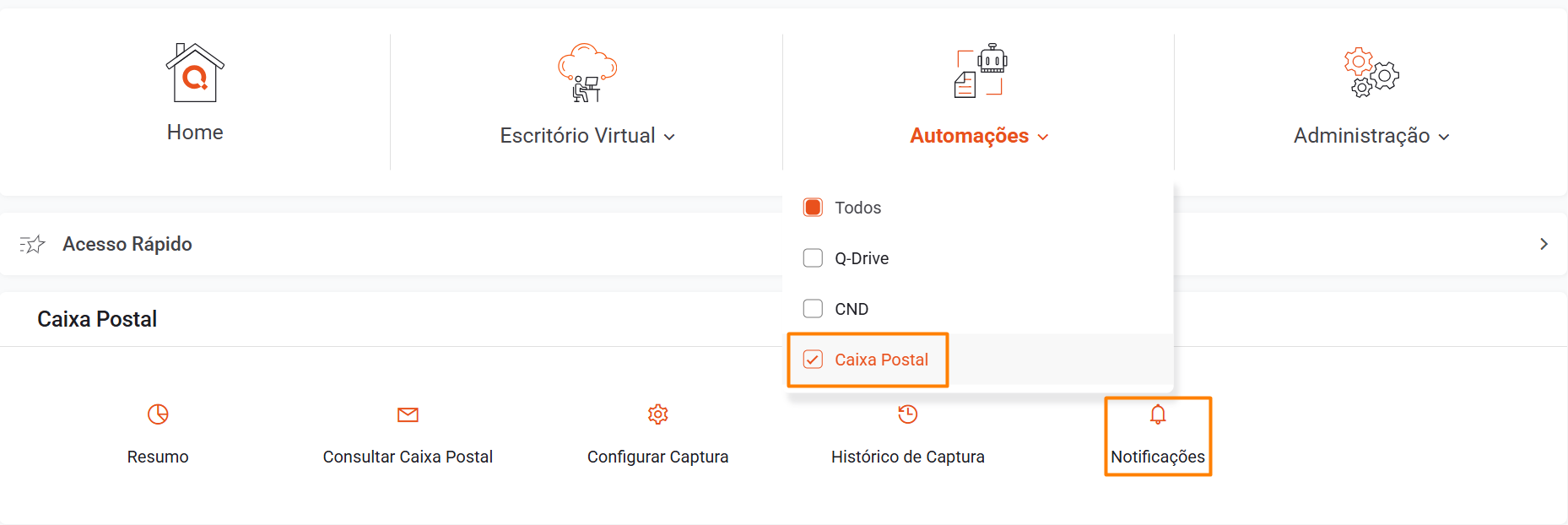The height and width of the screenshot is (525, 1568).
Task: Click the Configurar Captura gear icon
Action: 658,414
